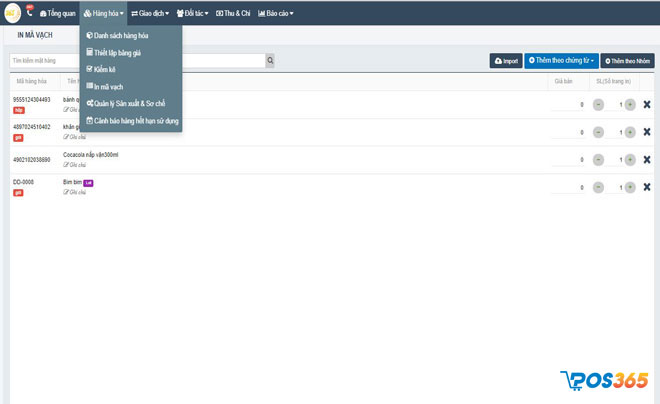
Task: Decrease quantity for item 9555124304493
Action: tap(598, 105)
